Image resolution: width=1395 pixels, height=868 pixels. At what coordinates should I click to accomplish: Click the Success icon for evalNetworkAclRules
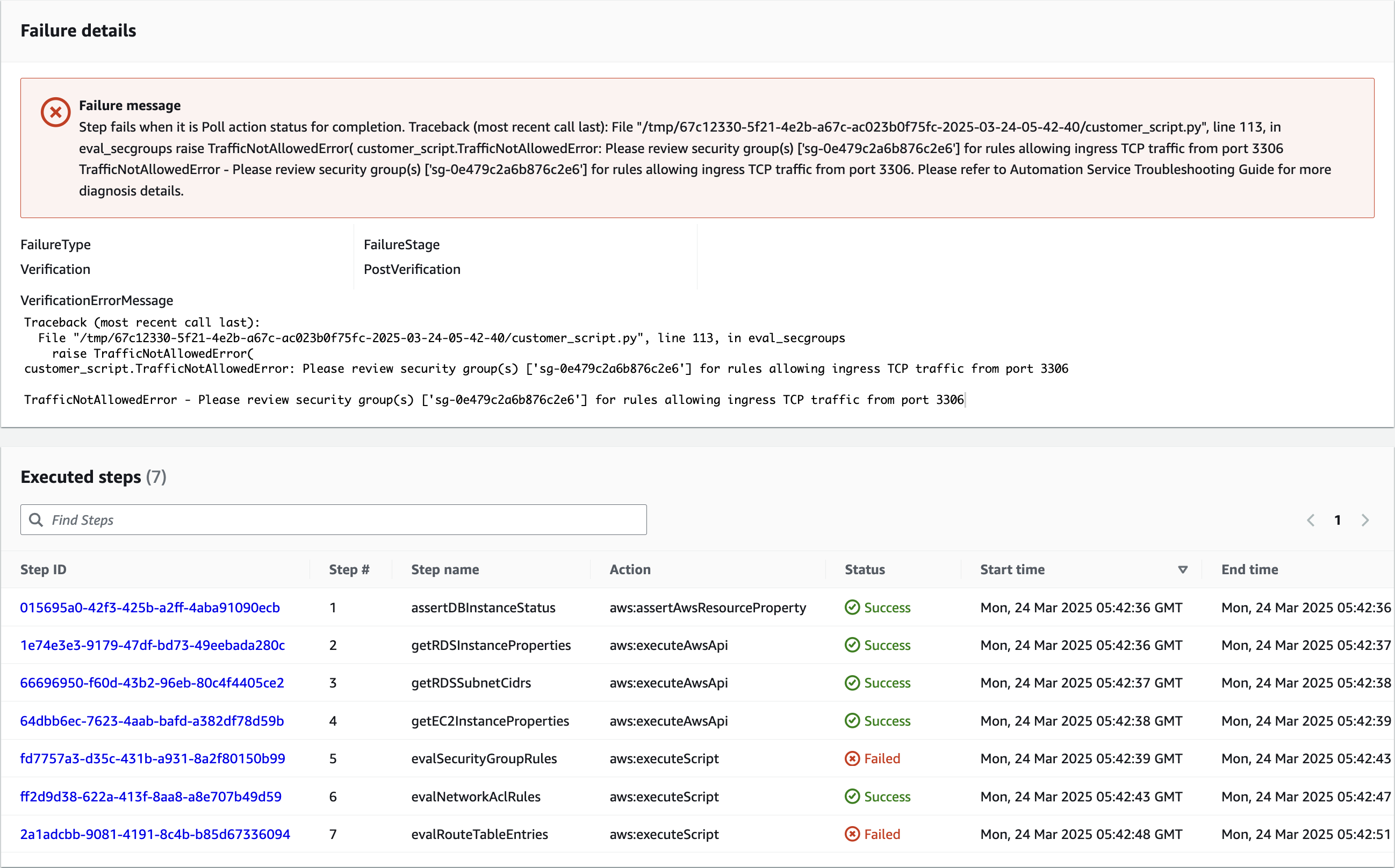click(852, 796)
